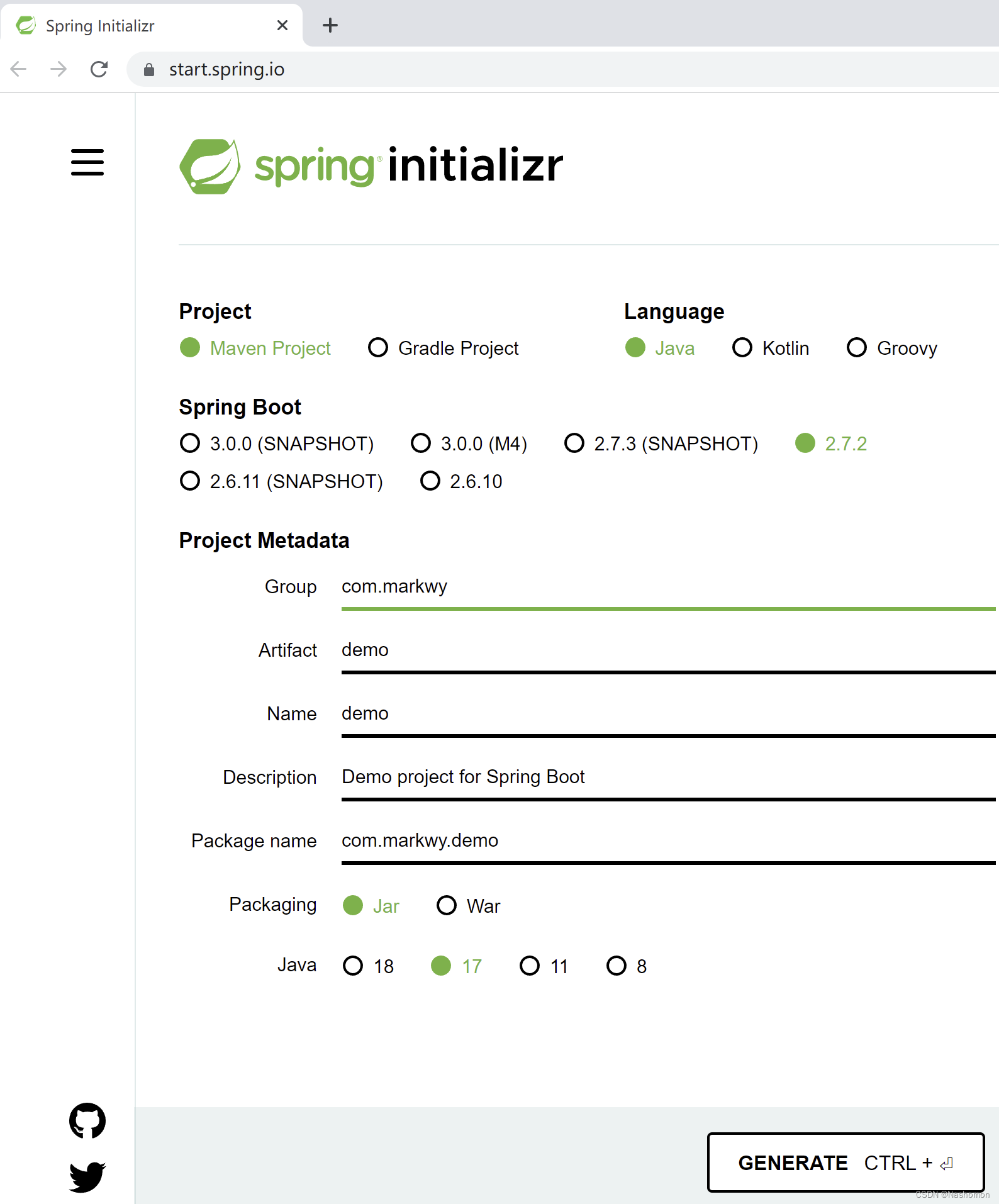Screen dimensions: 999x1204
Task: Choose Java as the language
Action: 660,348
